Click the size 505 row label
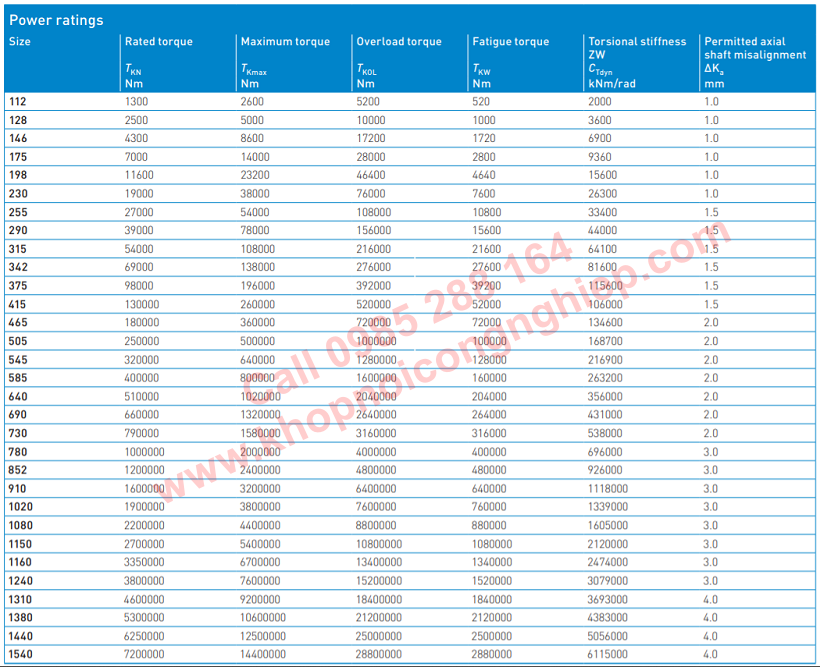Viewport: 820px width, 667px height. pyautogui.click(x=18, y=341)
